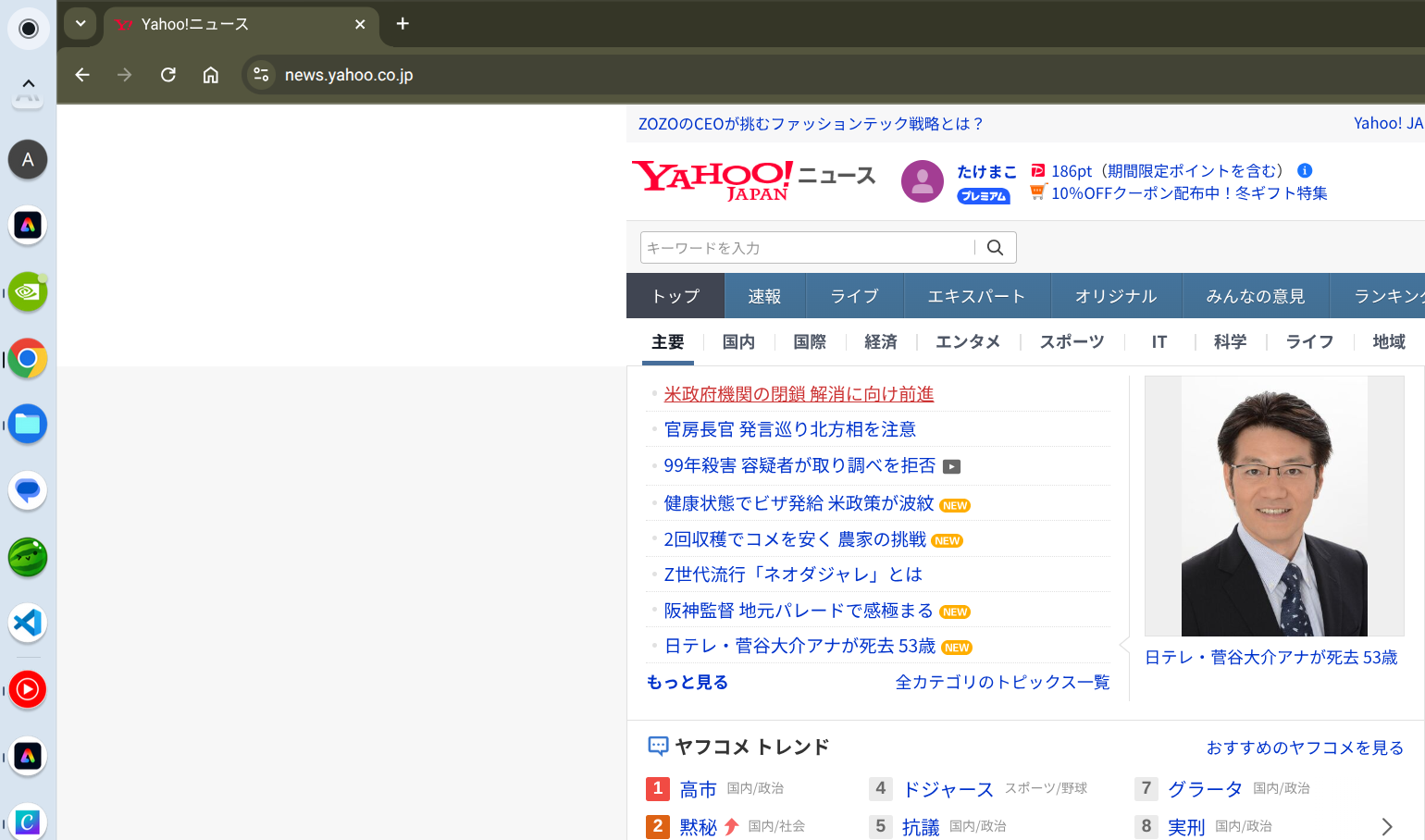Open Visual Studio Code from dock

click(28, 623)
